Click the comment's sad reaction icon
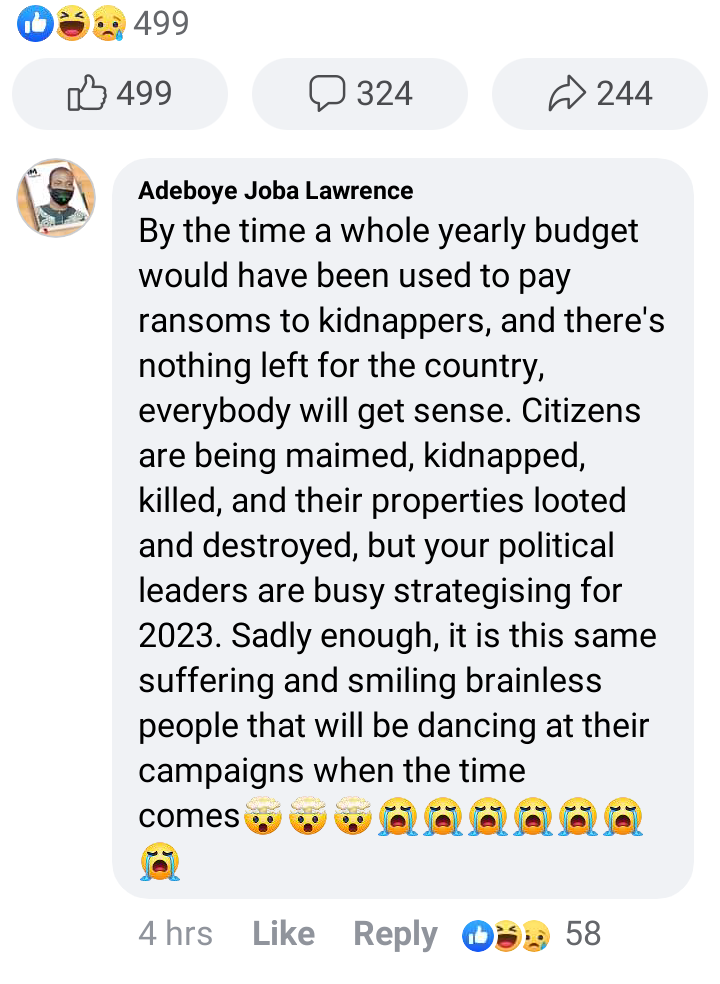 tap(535, 936)
